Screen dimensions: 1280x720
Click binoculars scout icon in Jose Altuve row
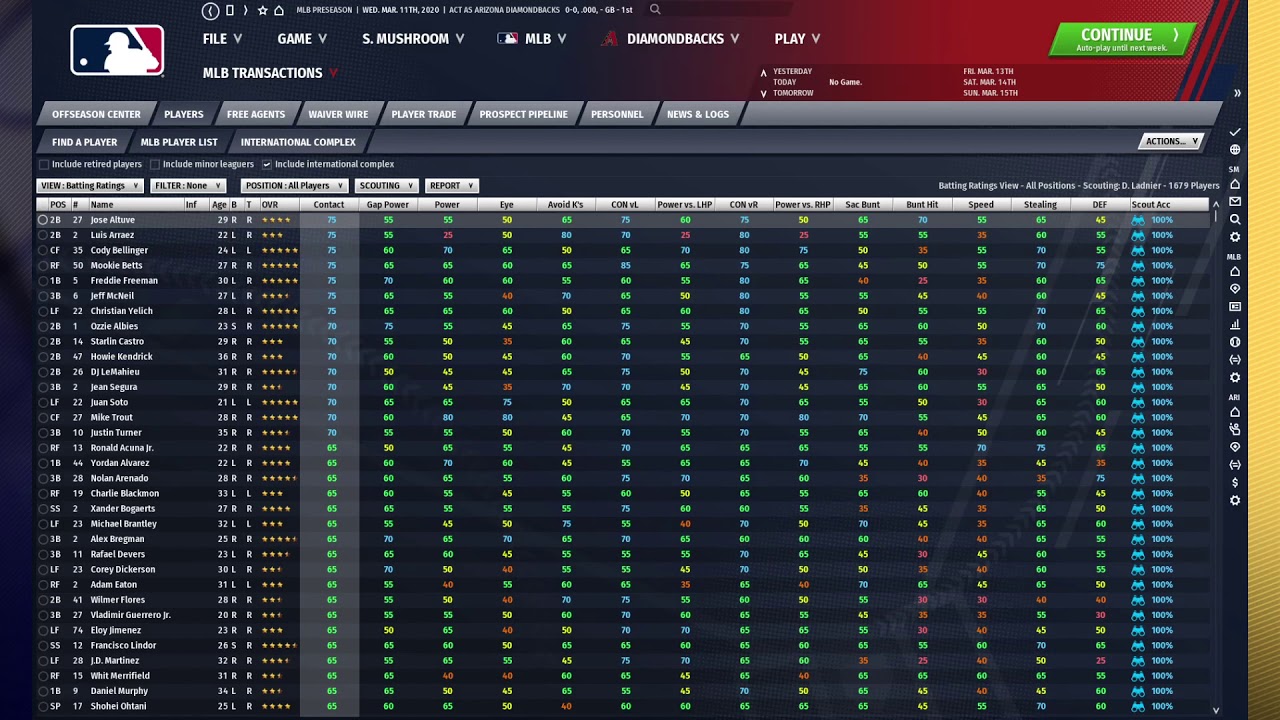1137,220
